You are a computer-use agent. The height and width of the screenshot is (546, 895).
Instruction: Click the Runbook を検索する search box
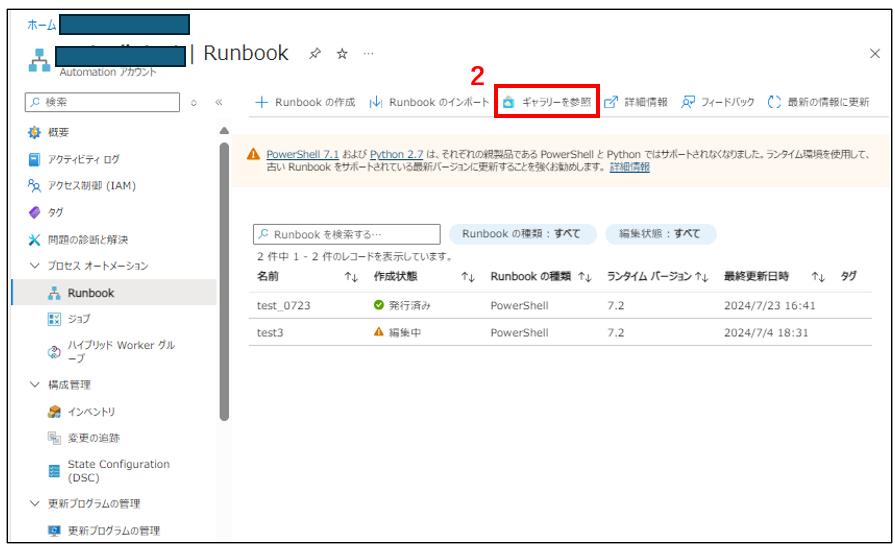[x=347, y=234]
